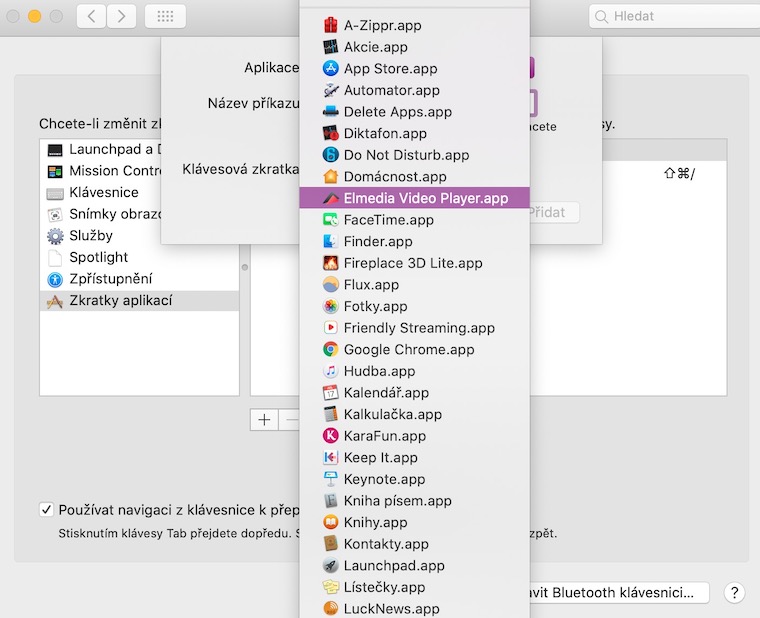Select Spotlight category in sidebar
The width and height of the screenshot is (760, 618).
coord(140,257)
